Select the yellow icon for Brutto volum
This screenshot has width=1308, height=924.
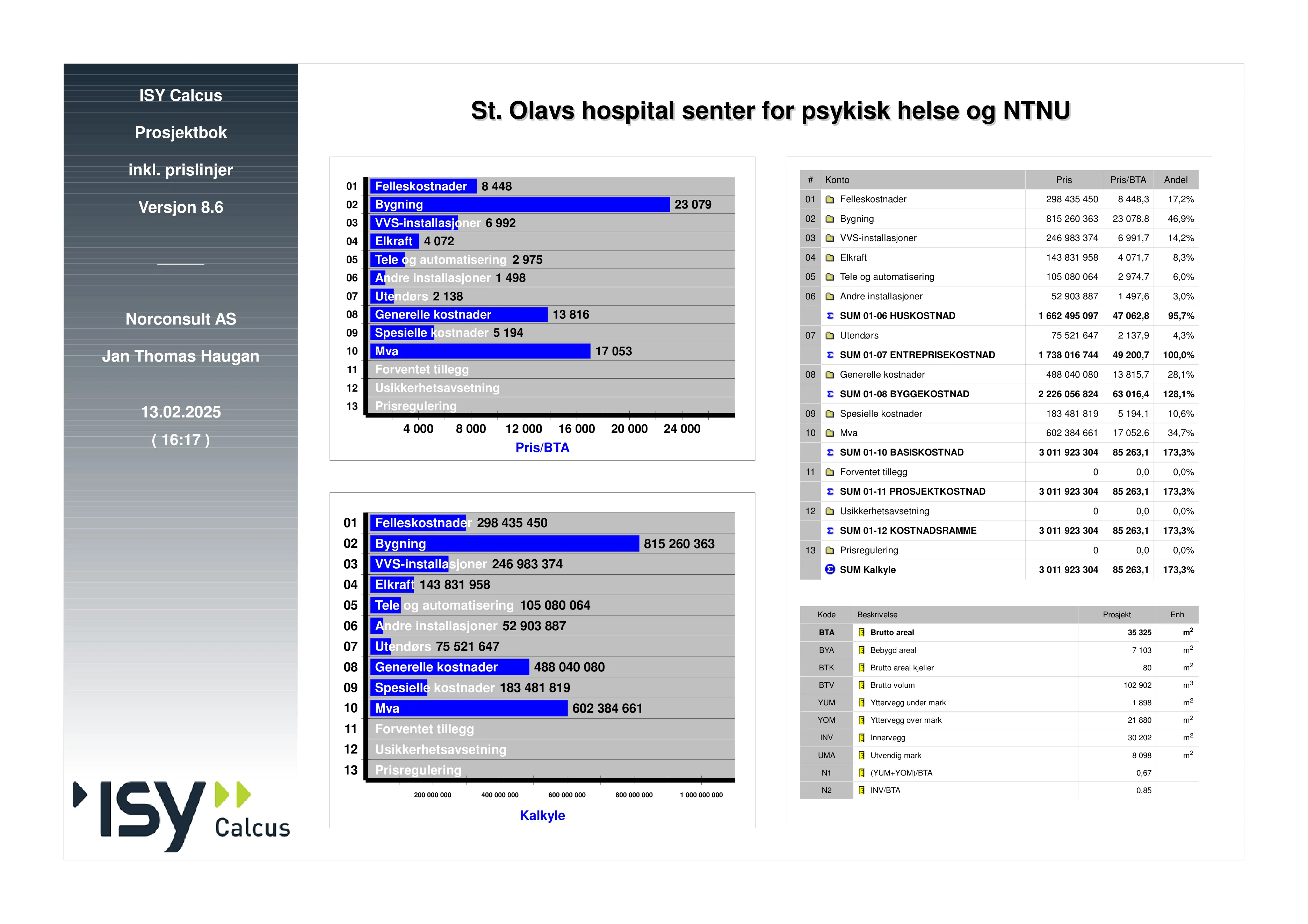pos(861,685)
